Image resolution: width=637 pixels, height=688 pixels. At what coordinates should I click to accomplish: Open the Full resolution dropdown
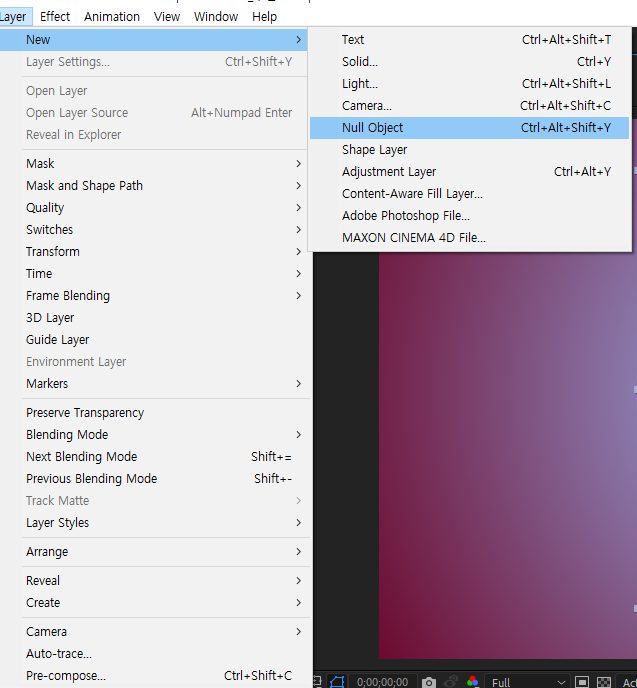[x=528, y=682]
